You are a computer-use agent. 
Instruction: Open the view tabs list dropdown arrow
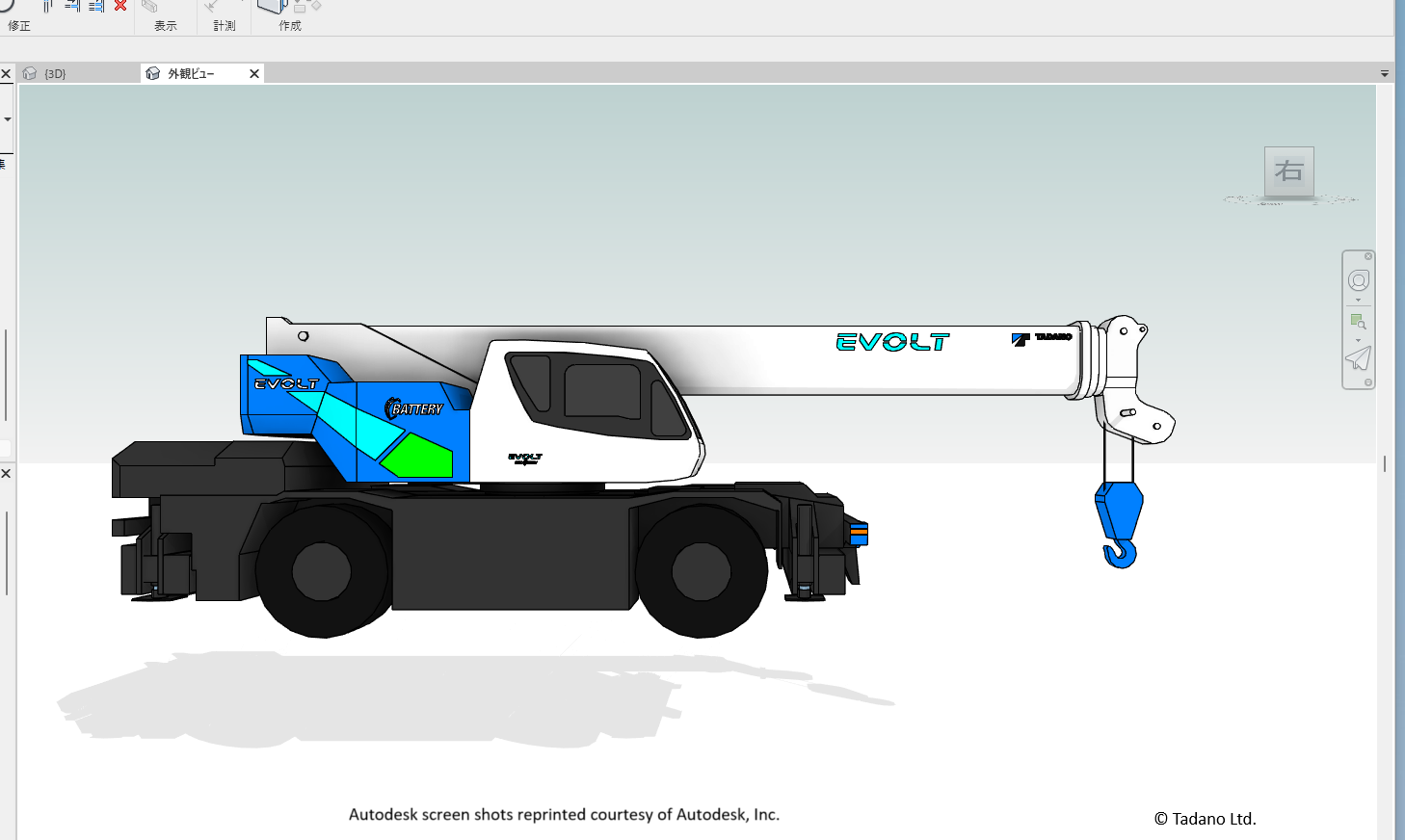pos(1385,73)
